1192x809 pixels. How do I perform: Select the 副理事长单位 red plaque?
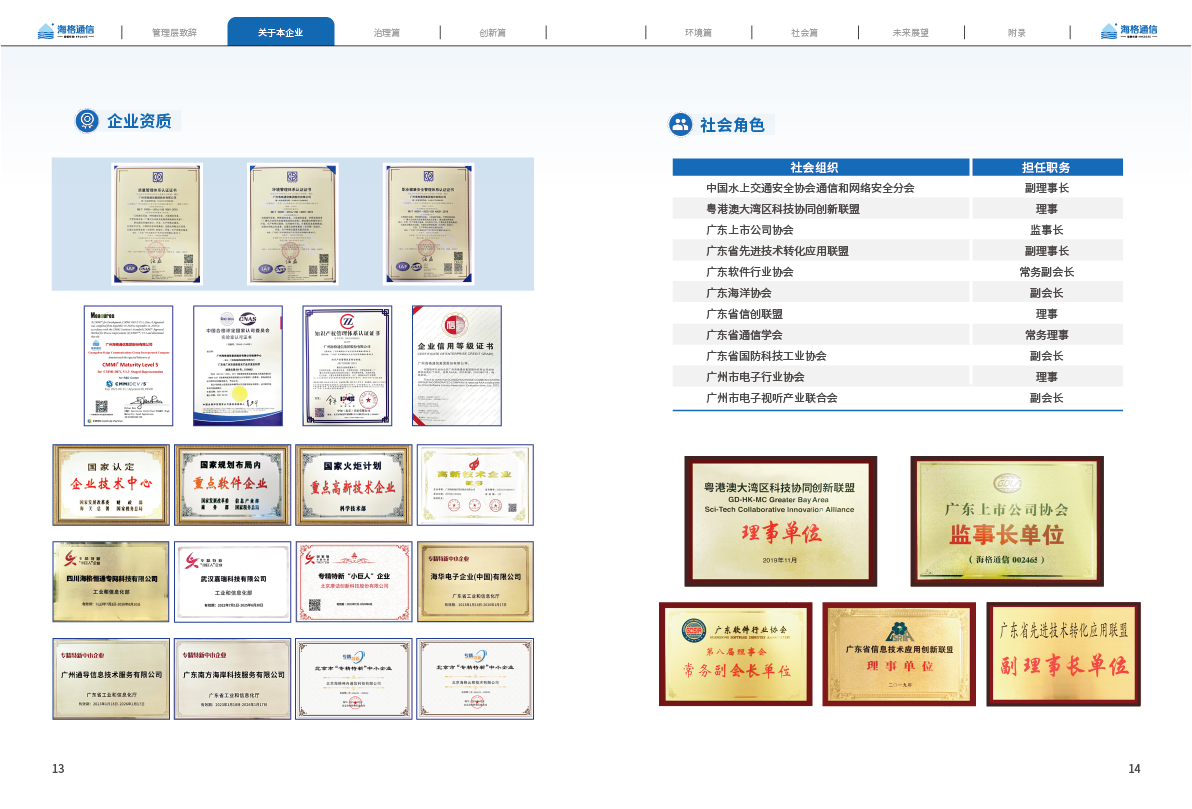(1063, 654)
